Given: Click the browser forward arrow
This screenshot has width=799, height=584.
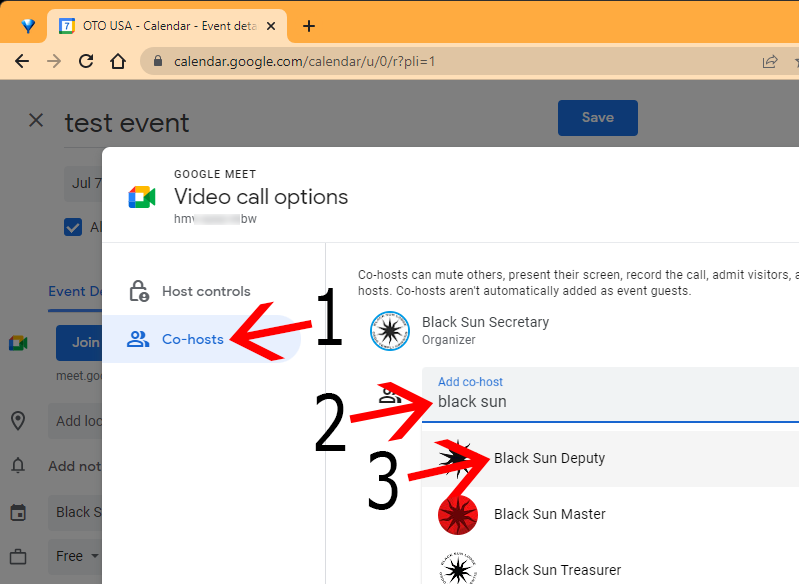Looking at the screenshot, I should click(54, 62).
